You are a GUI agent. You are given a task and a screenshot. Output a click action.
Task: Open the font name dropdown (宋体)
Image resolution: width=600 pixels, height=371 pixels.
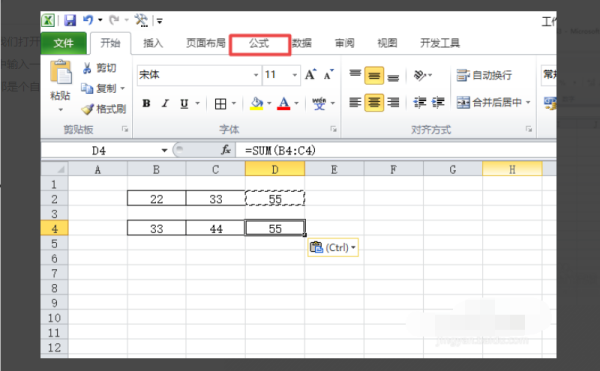coord(256,75)
